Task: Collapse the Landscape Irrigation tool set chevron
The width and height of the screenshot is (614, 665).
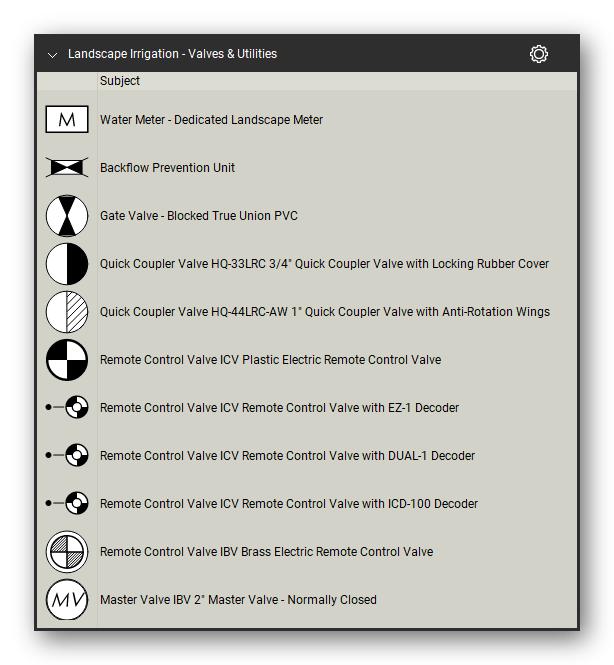Action: click(53, 55)
